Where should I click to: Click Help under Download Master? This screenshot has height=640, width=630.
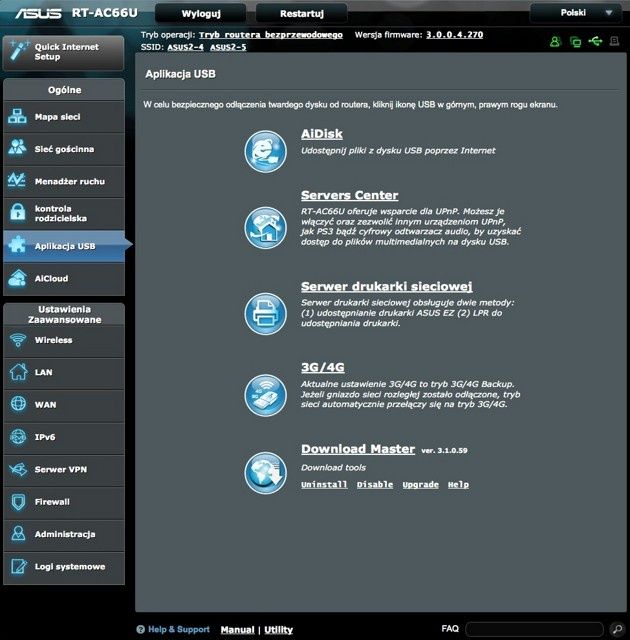tap(458, 484)
